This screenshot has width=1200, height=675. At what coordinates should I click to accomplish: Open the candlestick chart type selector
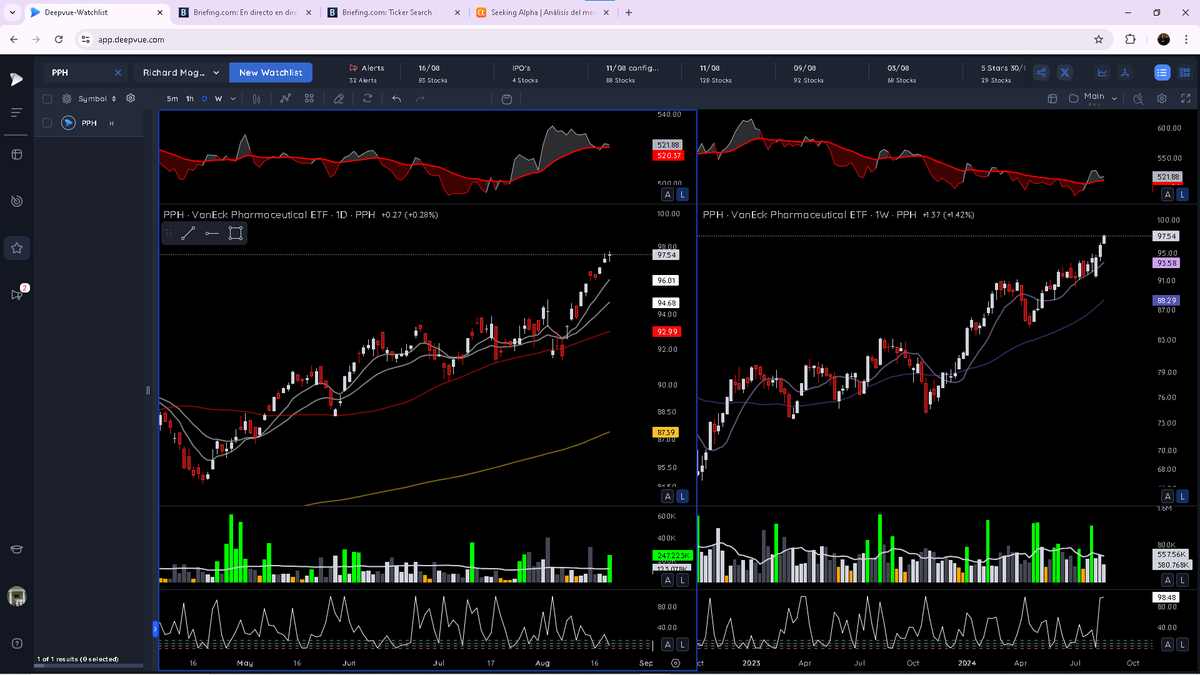(257, 98)
